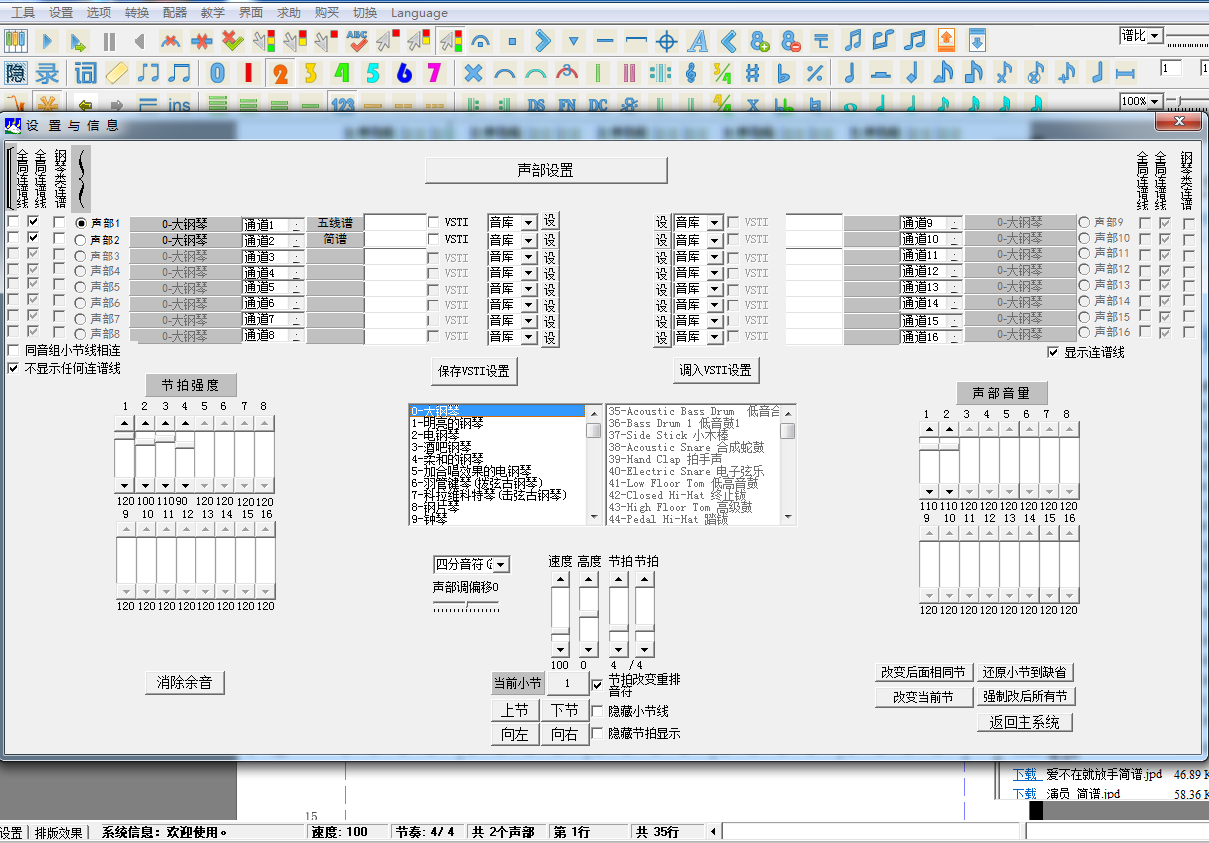The width and height of the screenshot is (1209, 843).
Task: Open the 教学 menu
Action: [x=212, y=13]
